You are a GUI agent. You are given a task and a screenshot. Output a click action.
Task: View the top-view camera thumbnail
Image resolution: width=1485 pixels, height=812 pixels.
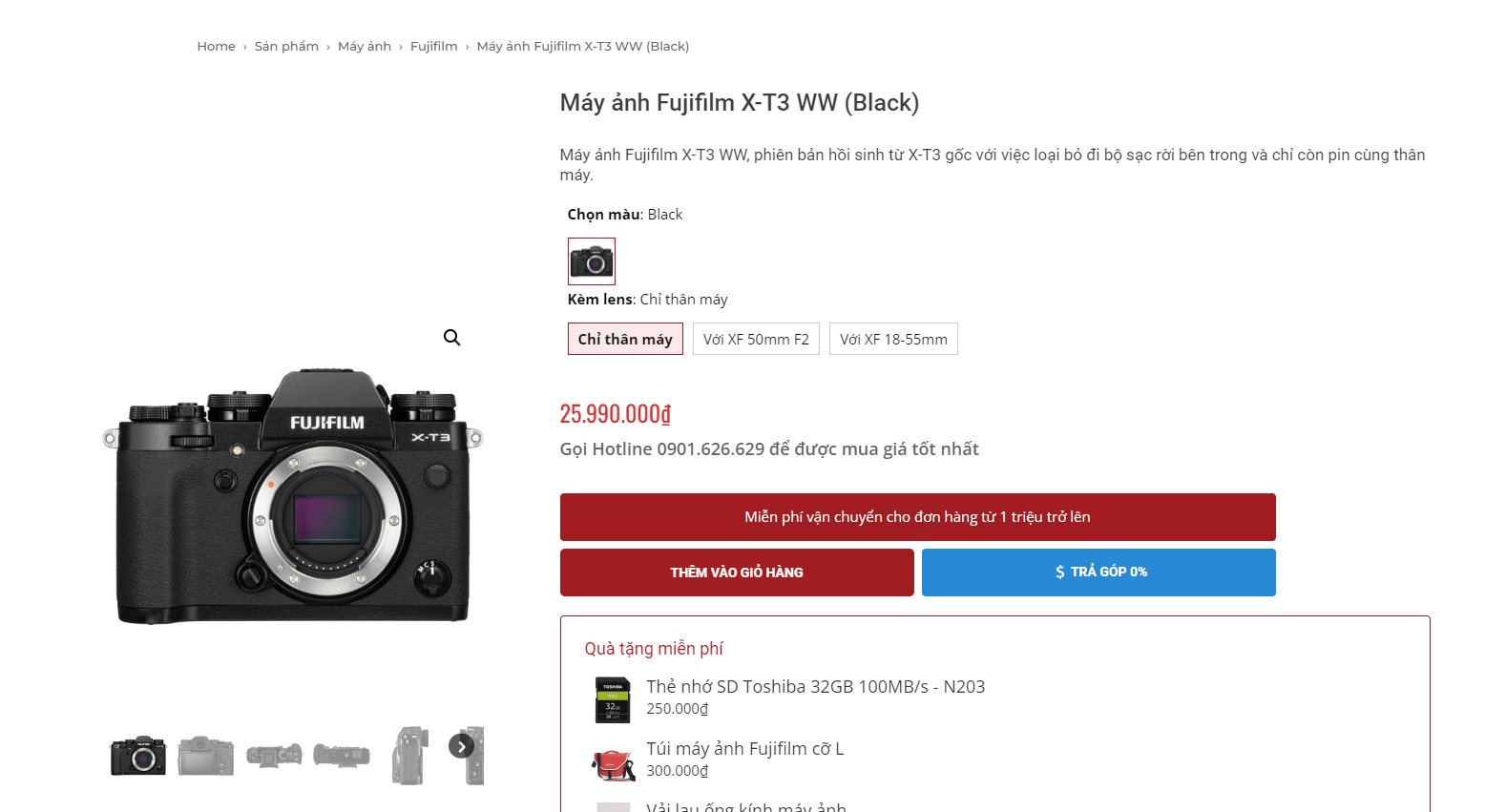[x=274, y=756]
